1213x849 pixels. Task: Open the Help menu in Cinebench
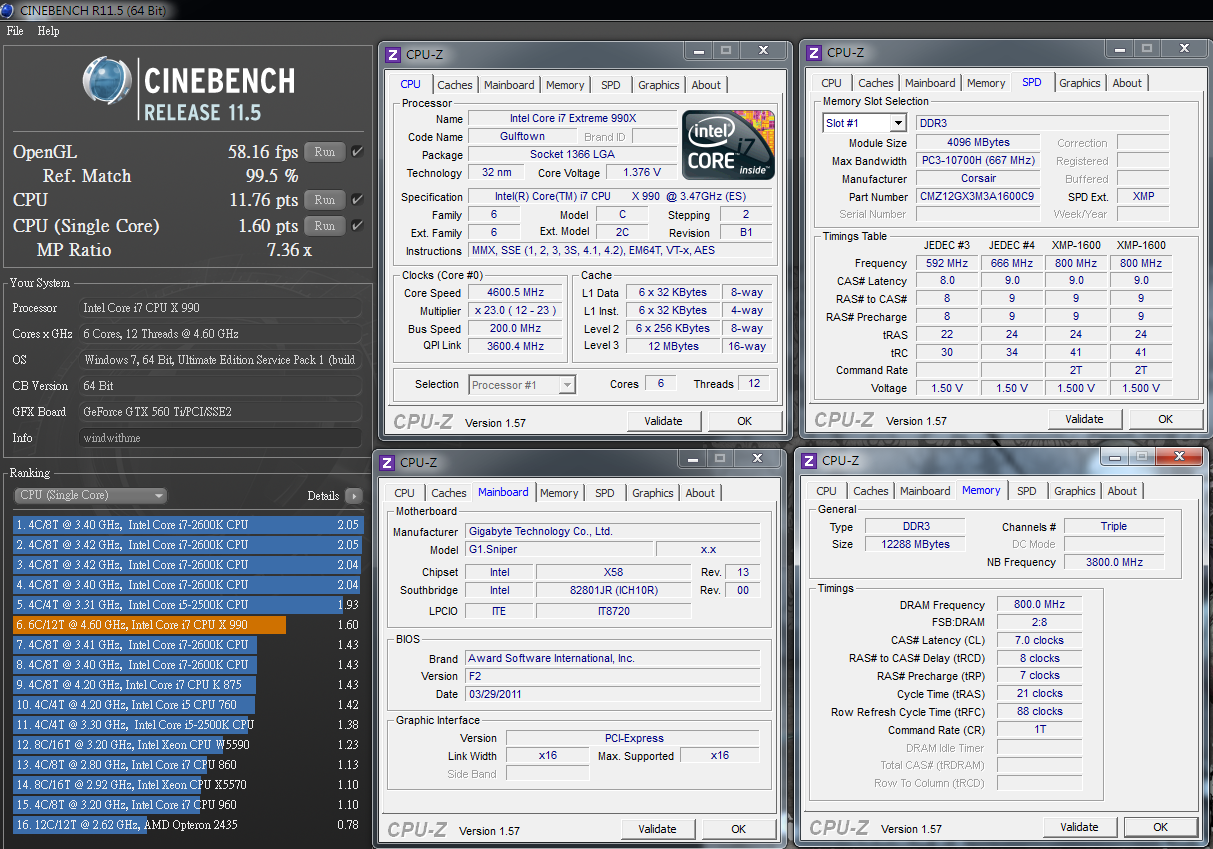(48, 31)
